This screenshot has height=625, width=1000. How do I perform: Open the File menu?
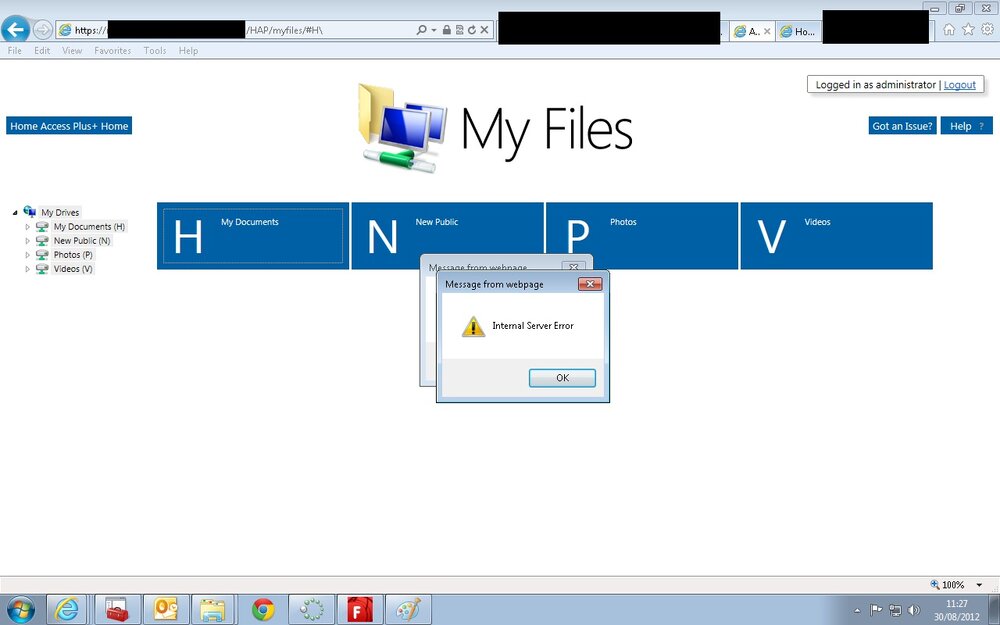[15, 50]
